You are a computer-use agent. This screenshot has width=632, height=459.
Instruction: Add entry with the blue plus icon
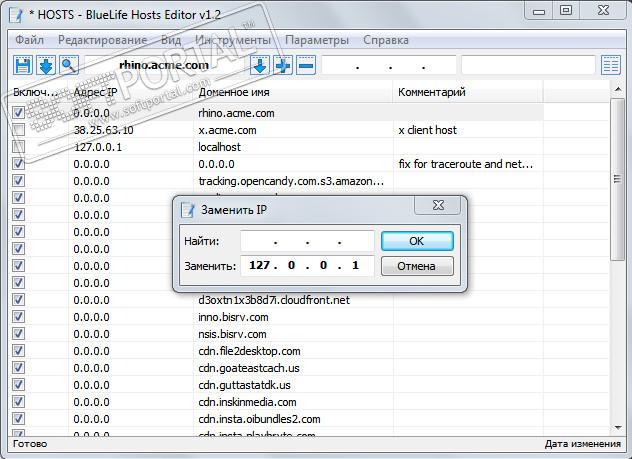point(283,65)
